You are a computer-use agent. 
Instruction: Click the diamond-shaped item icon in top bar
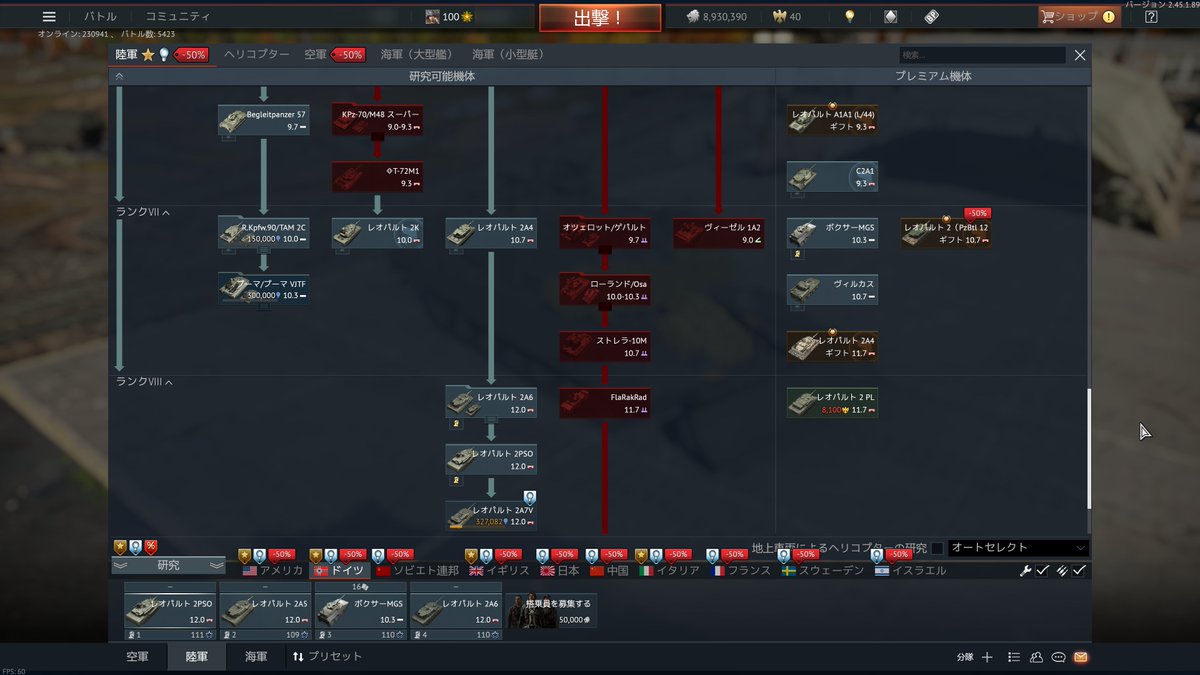(x=891, y=17)
